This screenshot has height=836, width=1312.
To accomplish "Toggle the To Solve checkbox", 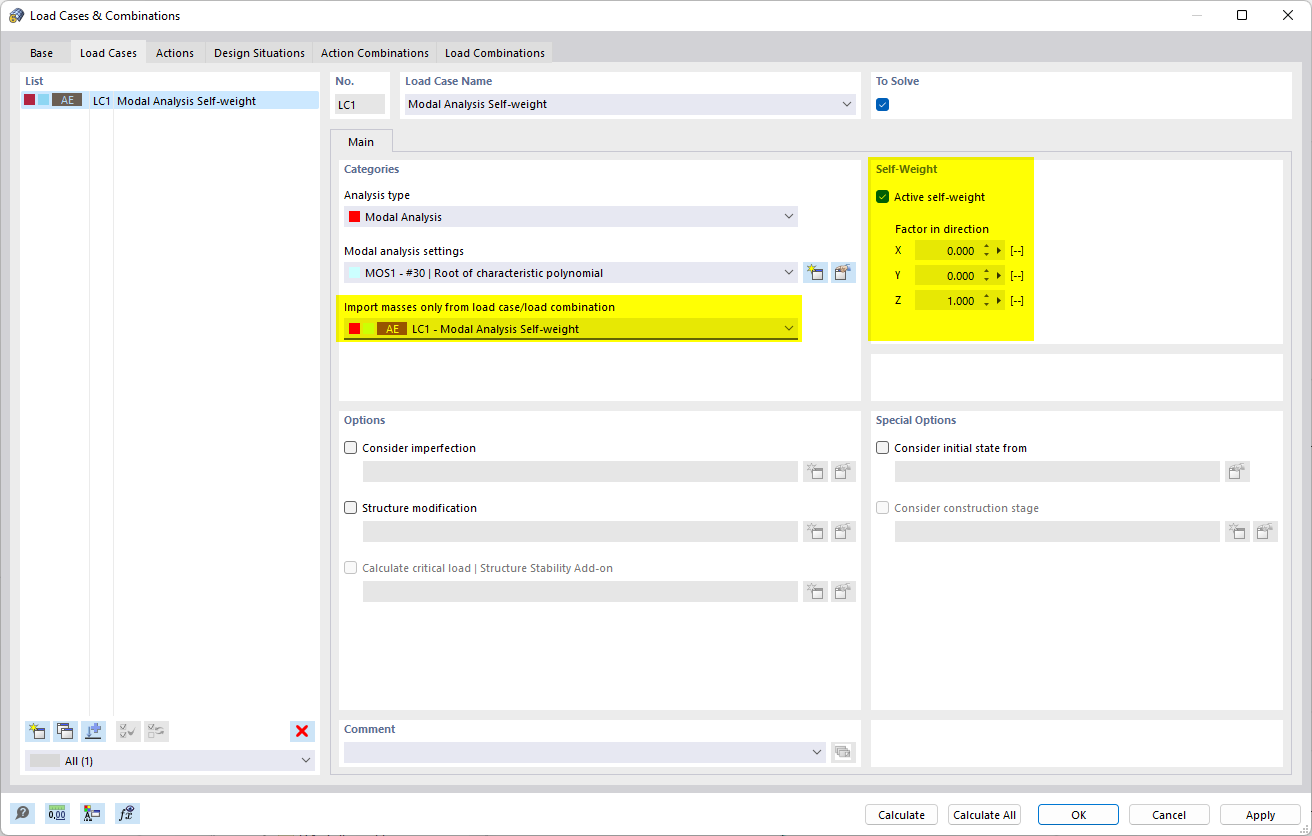I will (882, 105).
